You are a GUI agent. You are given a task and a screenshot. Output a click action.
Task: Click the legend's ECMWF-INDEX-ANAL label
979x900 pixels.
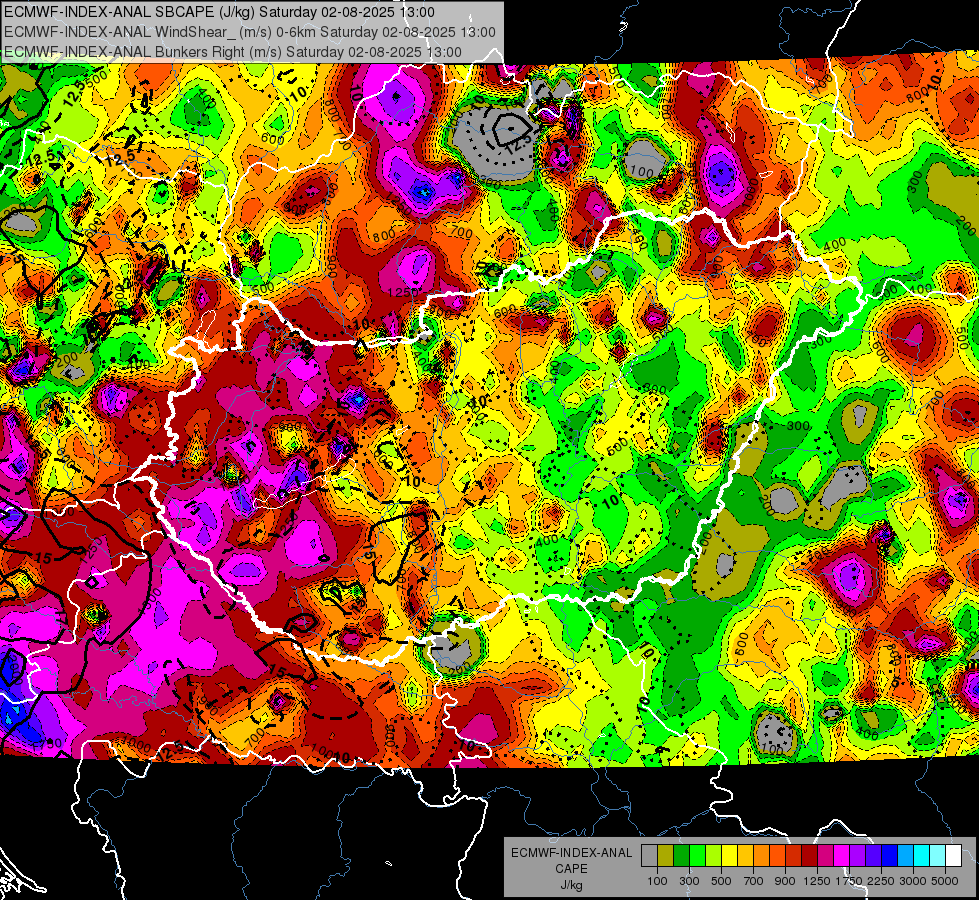[x=571, y=853]
